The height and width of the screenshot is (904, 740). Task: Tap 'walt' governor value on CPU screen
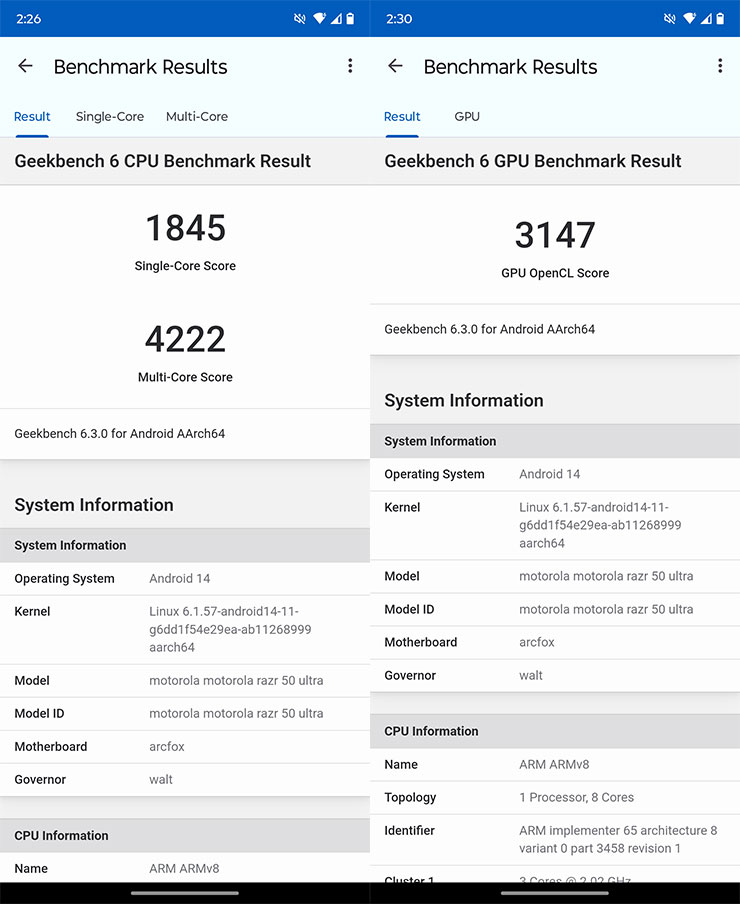pyautogui.click(x=161, y=779)
